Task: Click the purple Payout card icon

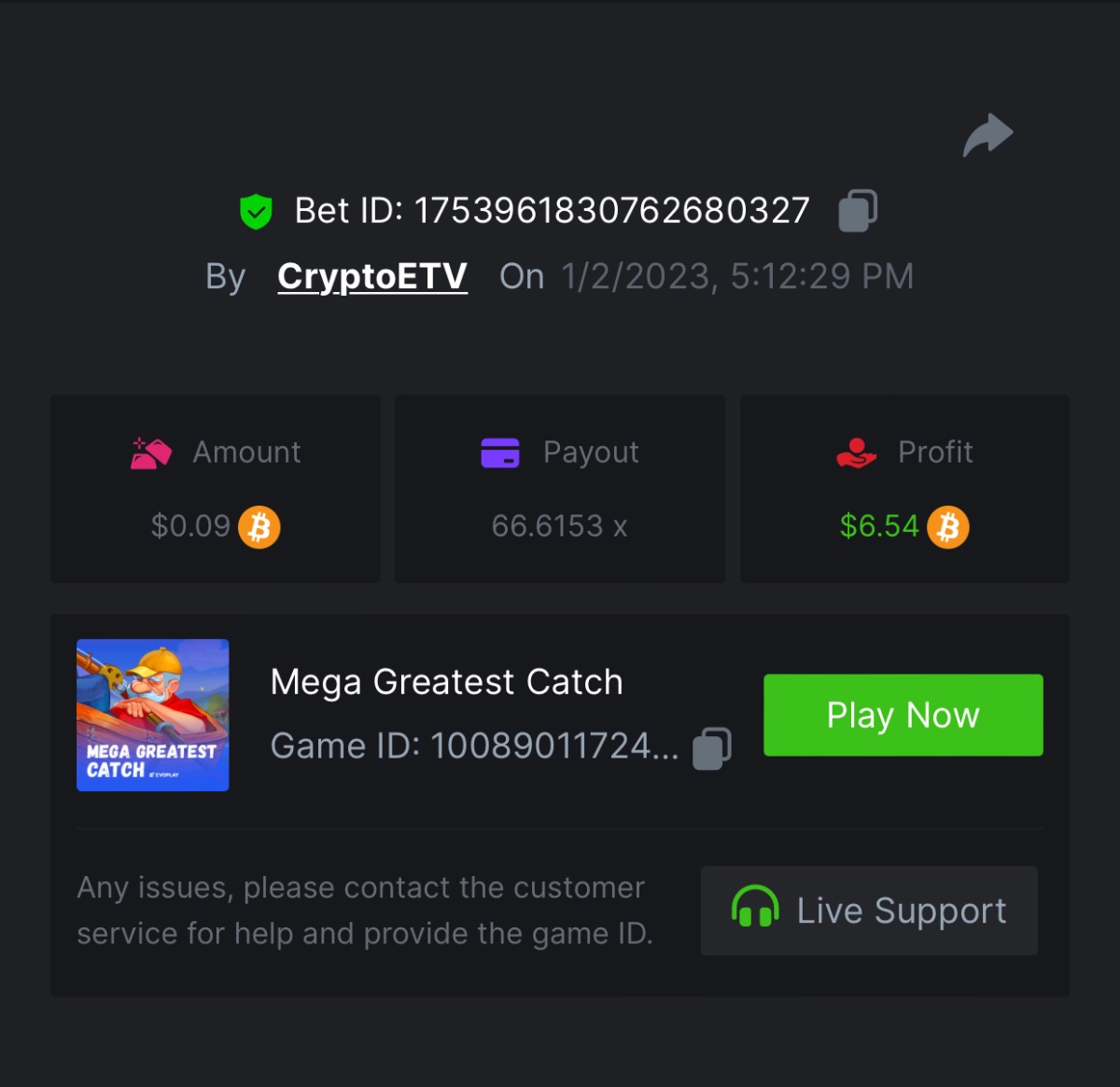Action: [500, 453]
